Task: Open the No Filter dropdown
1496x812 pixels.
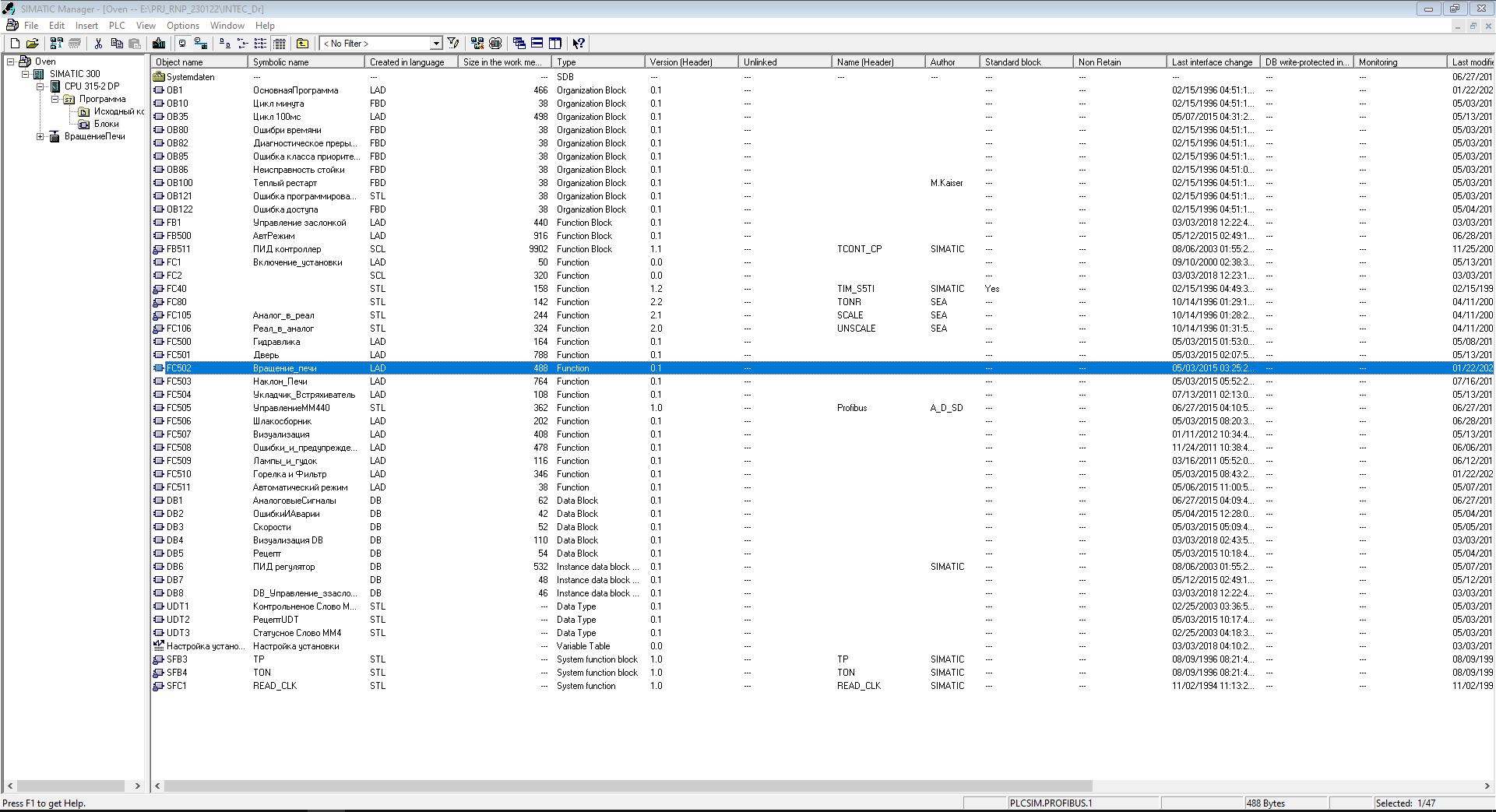Action: pyautogui.click(x=436, y=44)
